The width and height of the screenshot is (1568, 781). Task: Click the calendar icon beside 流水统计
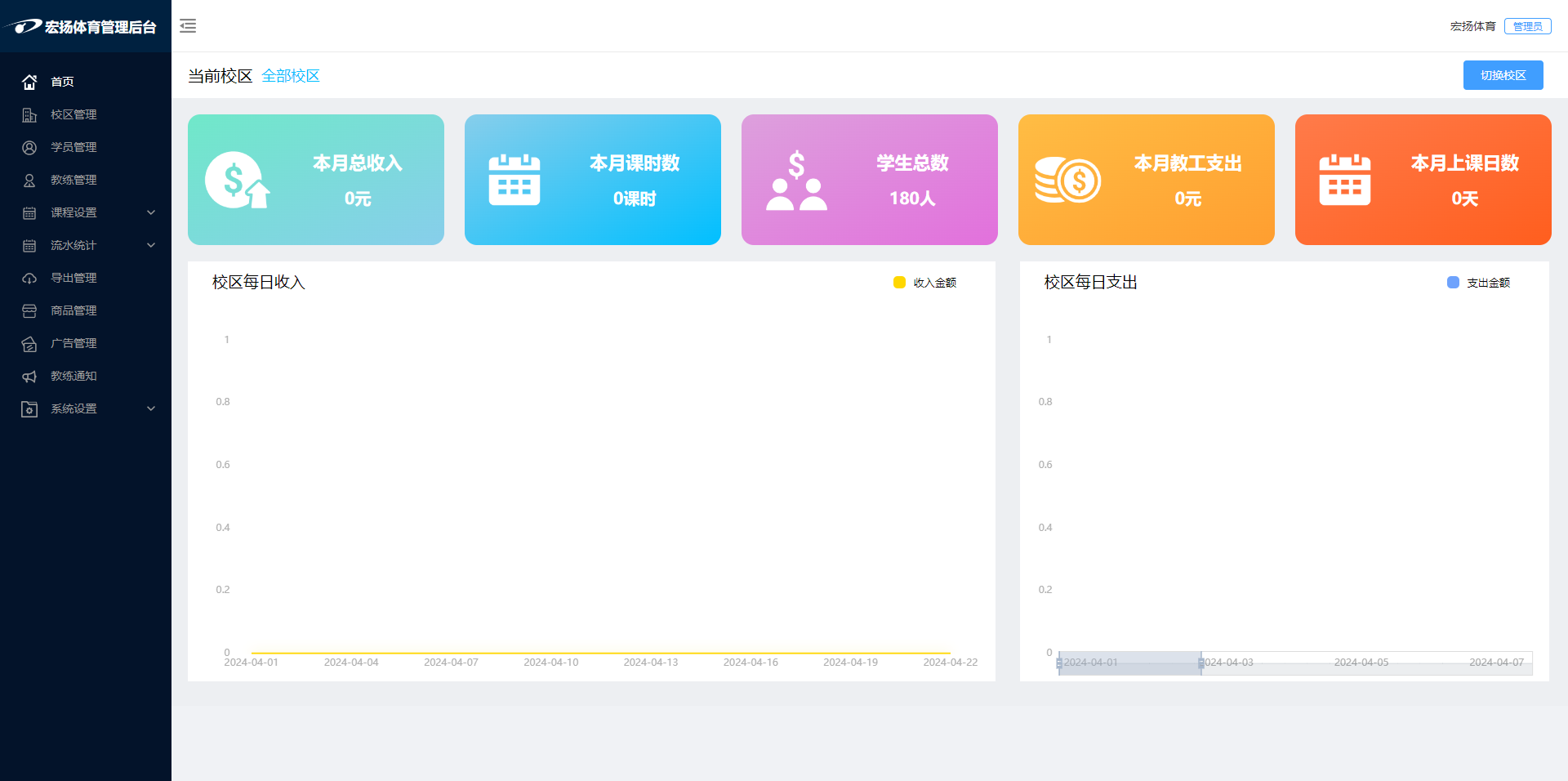coord(29,245)
